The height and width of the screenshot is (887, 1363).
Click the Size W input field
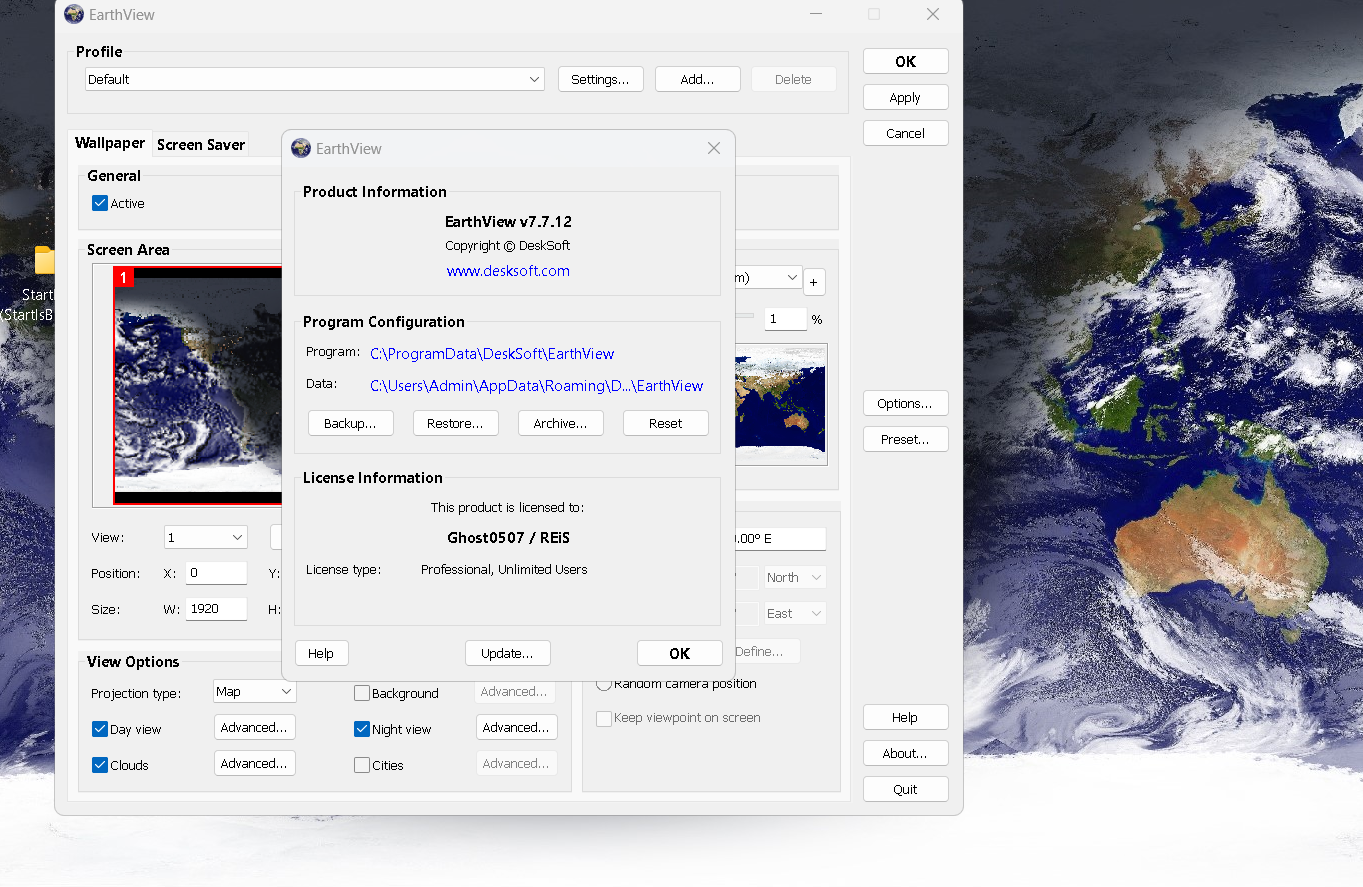[216, 608]
